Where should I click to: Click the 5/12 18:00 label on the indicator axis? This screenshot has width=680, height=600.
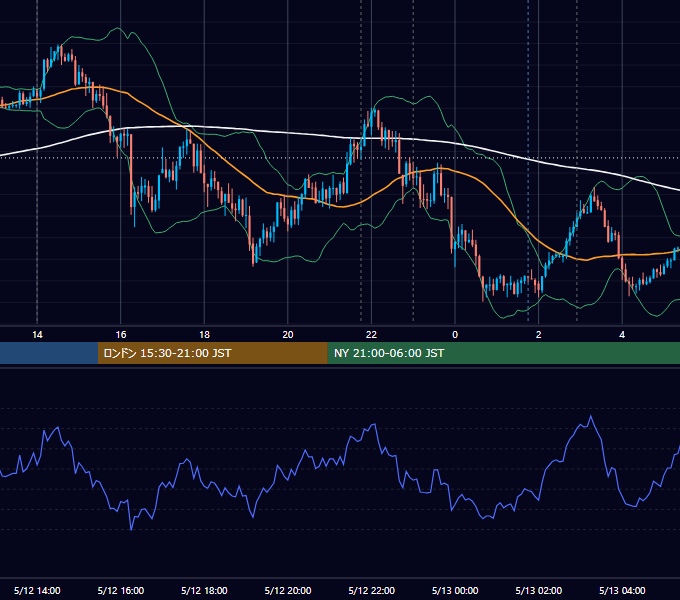coord(204,590)
